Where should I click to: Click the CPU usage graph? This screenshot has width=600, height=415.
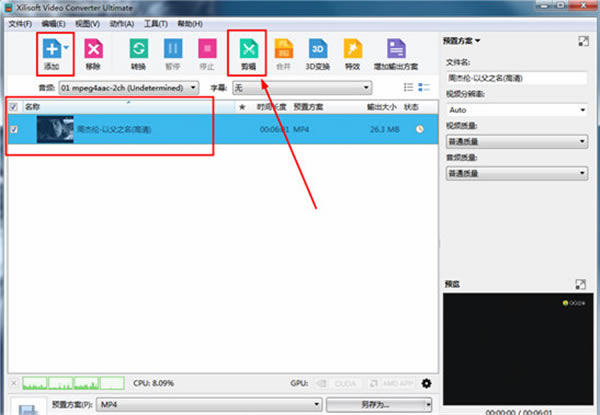pyautogui.click(x=73, y=383)
